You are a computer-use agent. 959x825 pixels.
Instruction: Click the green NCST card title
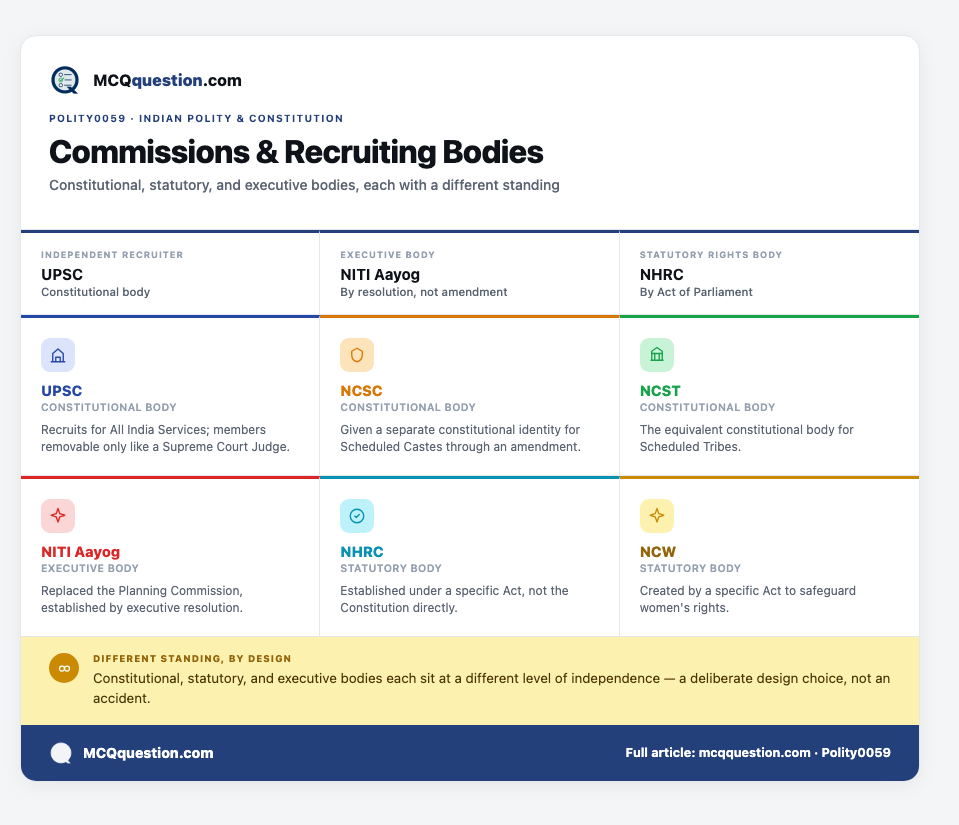(x=660, y=391)
